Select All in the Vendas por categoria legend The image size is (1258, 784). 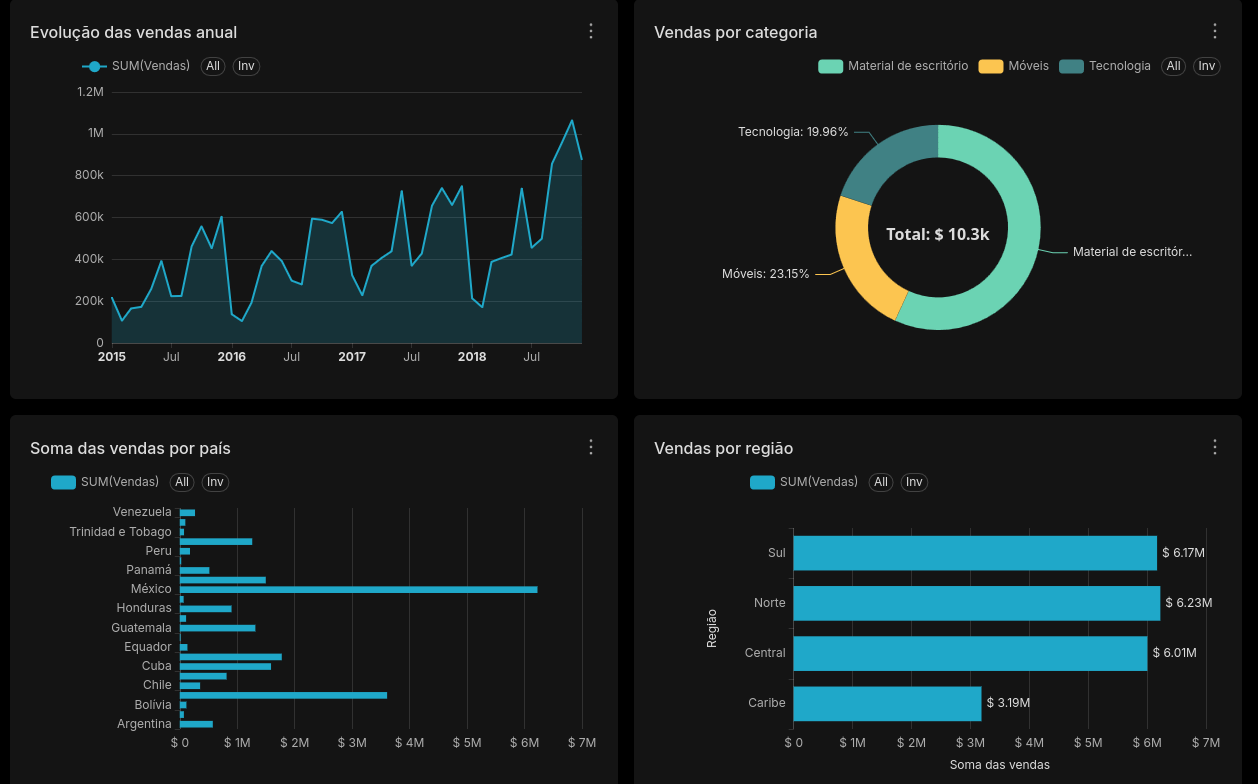pyautogui.click(x=1173, y=66)
